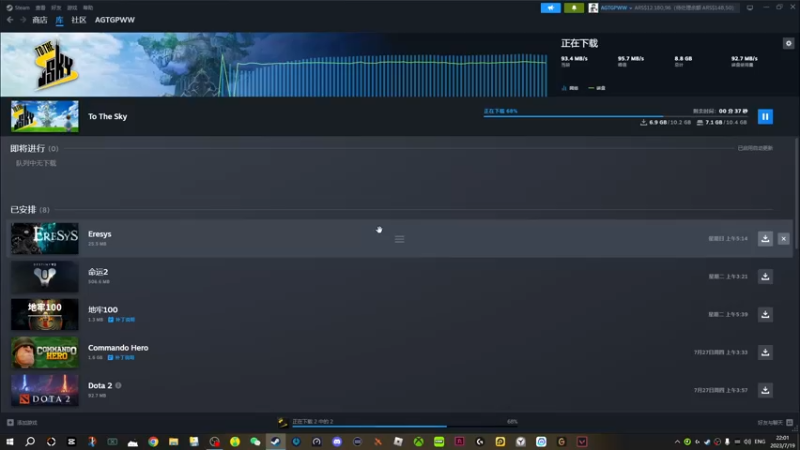Open the 游戏 menu
800x450 pixels.
72,8
